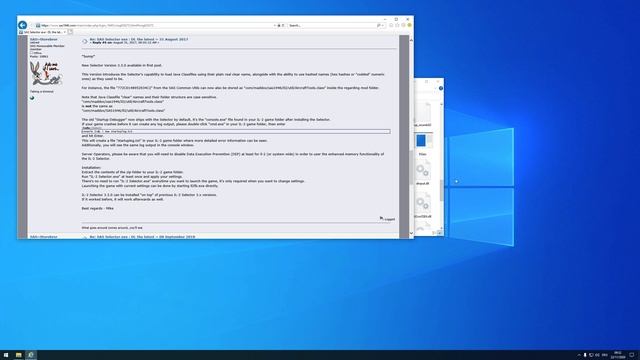The width and height of the screenshot is (640, 360).
Task: Show hidden system tray icons chevron
Action: [x=579, y=355]
